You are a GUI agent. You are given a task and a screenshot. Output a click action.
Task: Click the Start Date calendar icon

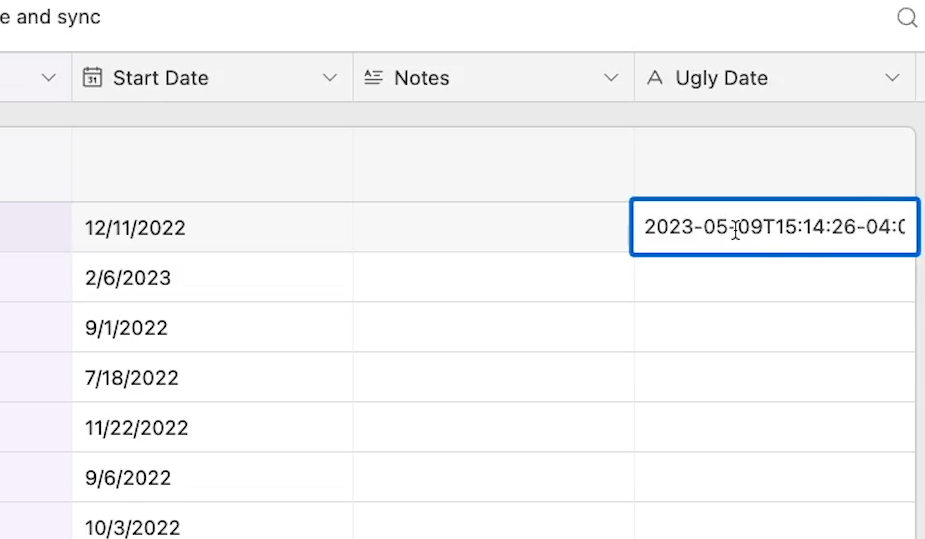[92, 77]
